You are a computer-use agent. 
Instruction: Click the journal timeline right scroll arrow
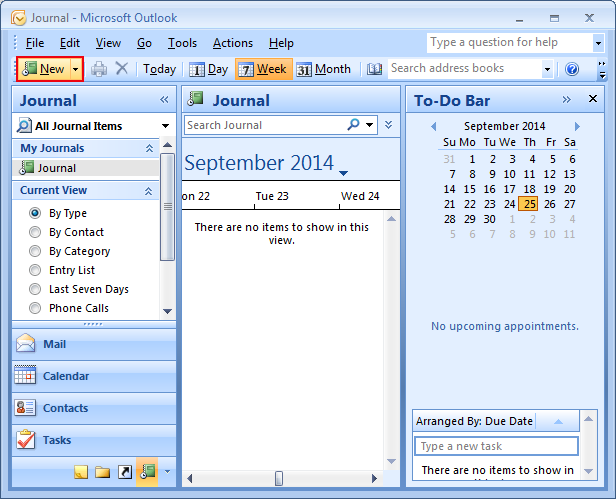[x=374, y=478]
